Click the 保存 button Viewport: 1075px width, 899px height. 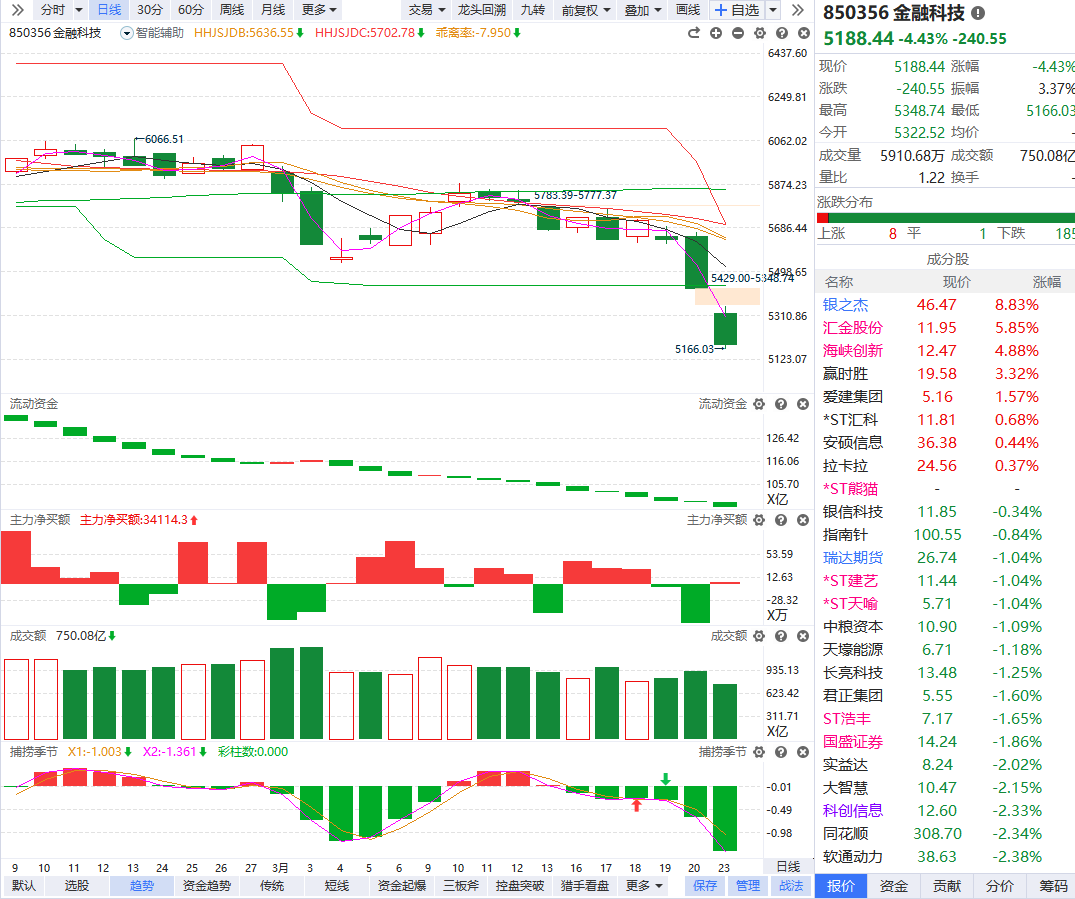(x=705, y=885)
